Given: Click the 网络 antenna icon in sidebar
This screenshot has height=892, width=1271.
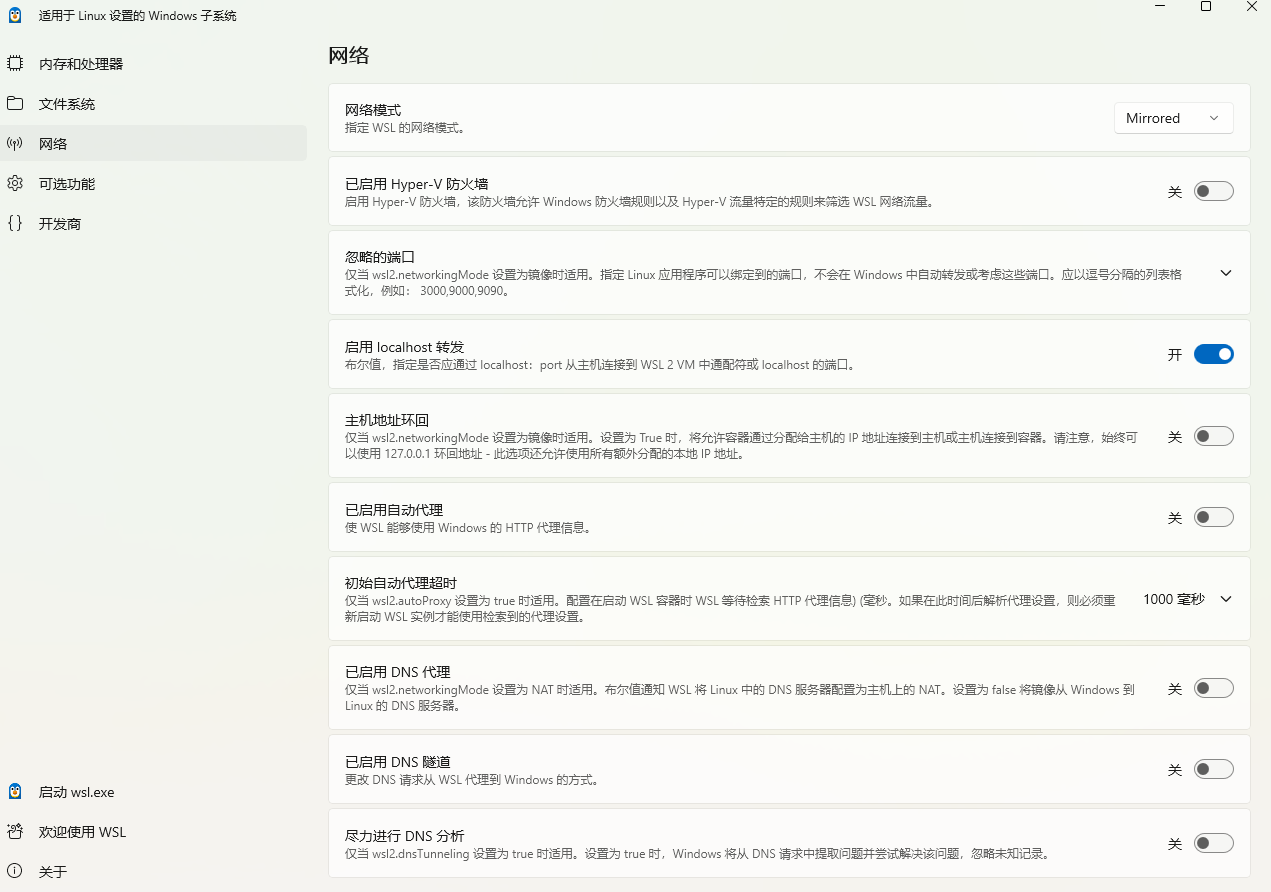Looking at the screenshot, I should pyautogui.click(x=15, y=144).
